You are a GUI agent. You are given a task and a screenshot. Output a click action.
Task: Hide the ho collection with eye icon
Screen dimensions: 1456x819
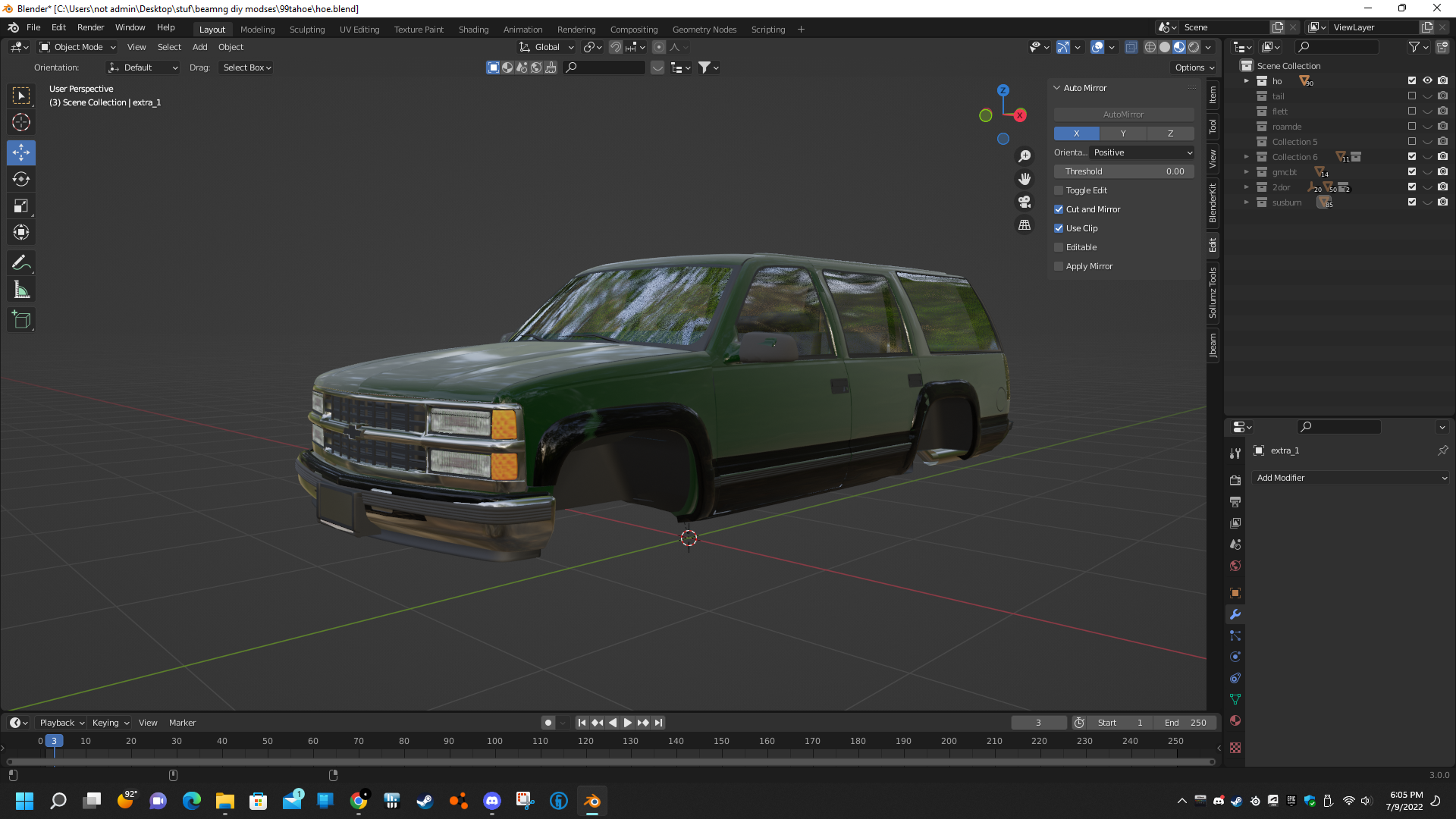coord(1427,80)
